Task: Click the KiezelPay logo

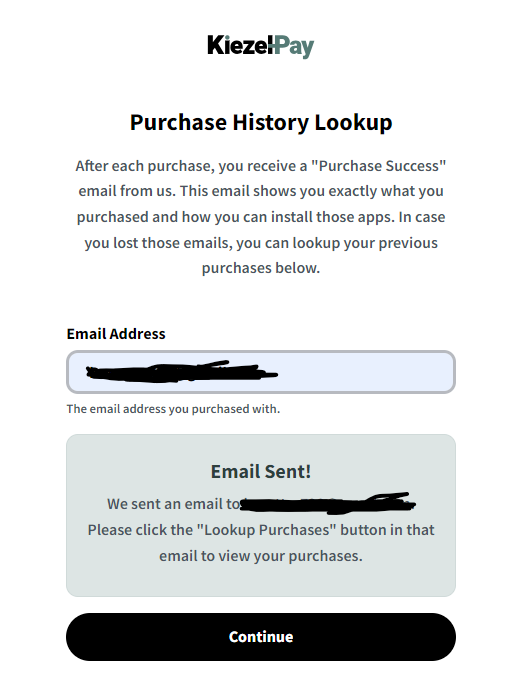Action: (x=261, y=46)
